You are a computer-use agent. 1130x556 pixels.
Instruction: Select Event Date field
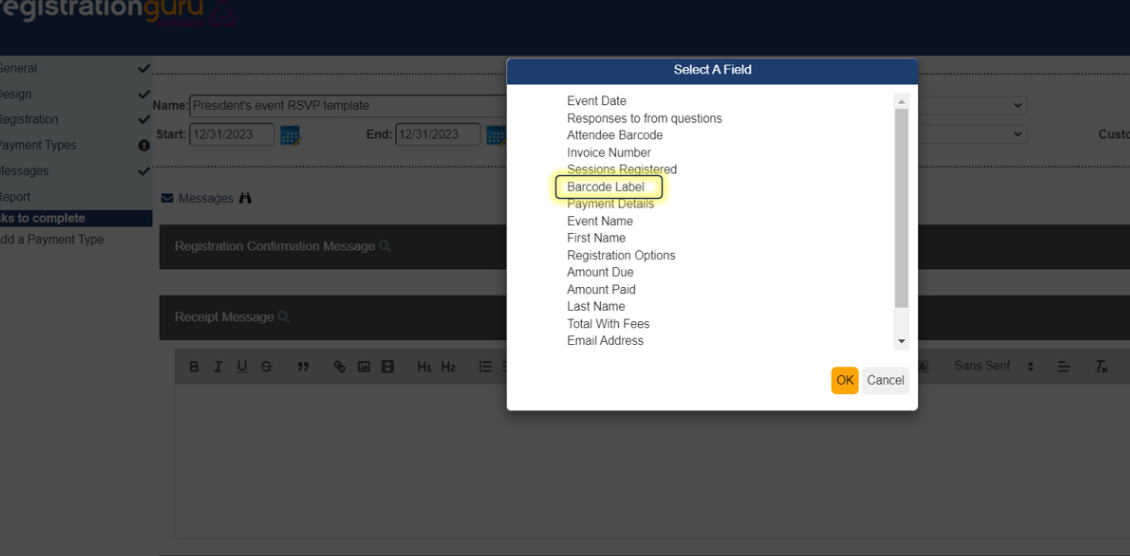tap(597, 102)
